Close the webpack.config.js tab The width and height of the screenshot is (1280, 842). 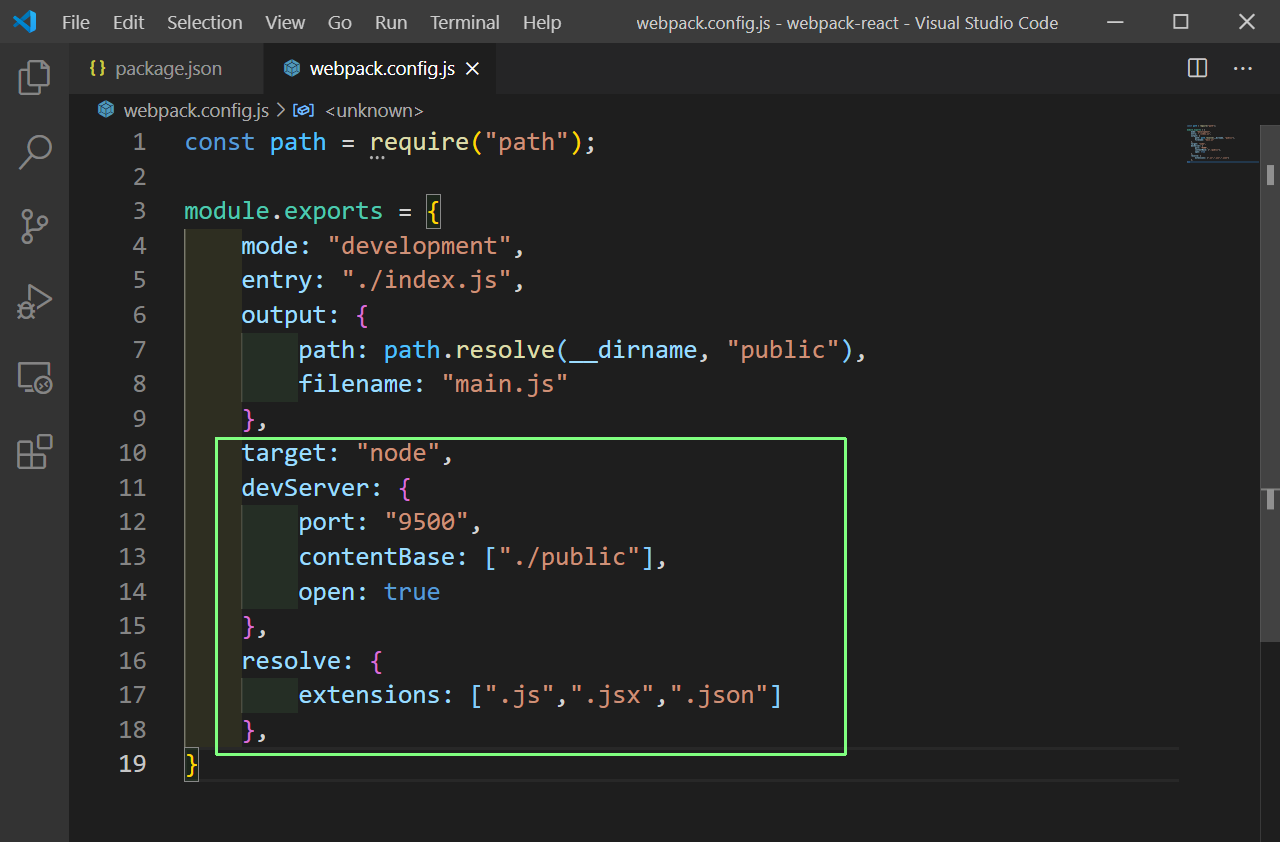coord(473,69)
